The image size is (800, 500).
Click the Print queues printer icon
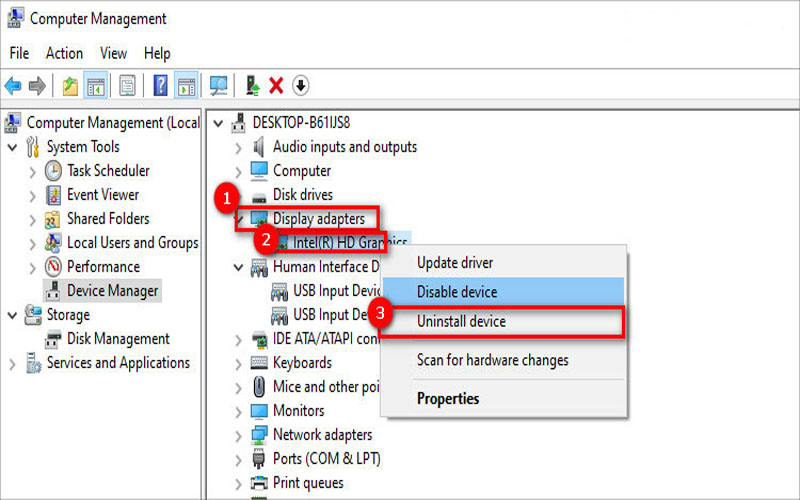pyautogui.click(x=259, y=483)
